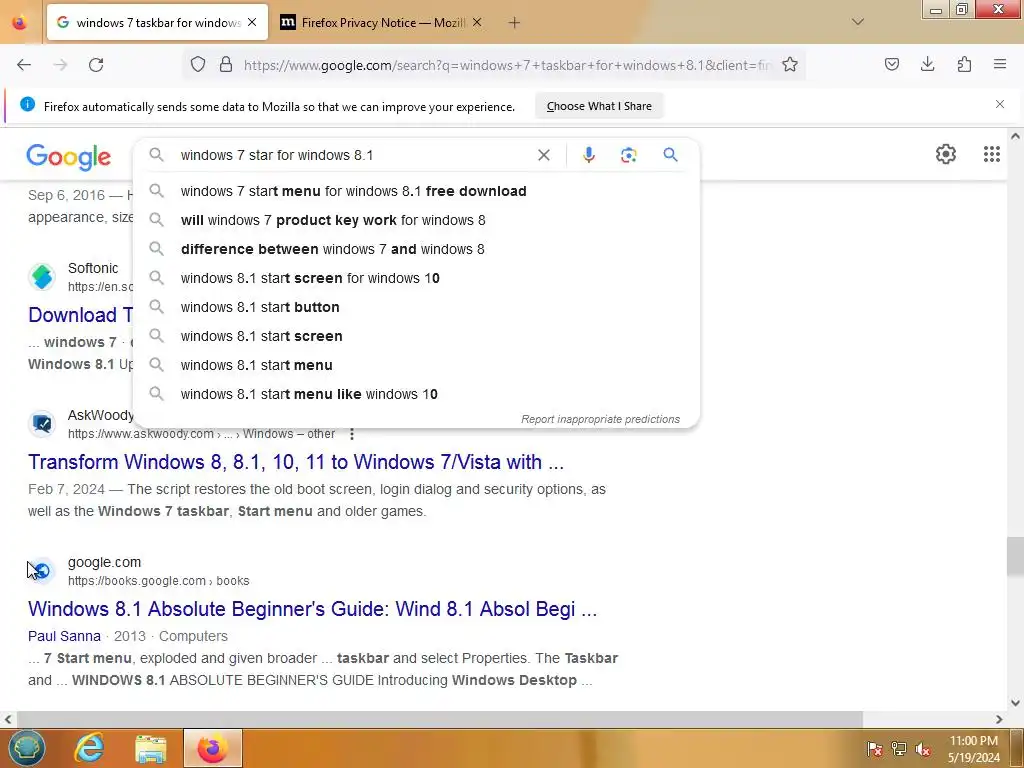Click the Firefox taskbar button
Image resolution: width=1024 pixels, height=768 pixels.
pyautogui.click(x=212, y=748)
